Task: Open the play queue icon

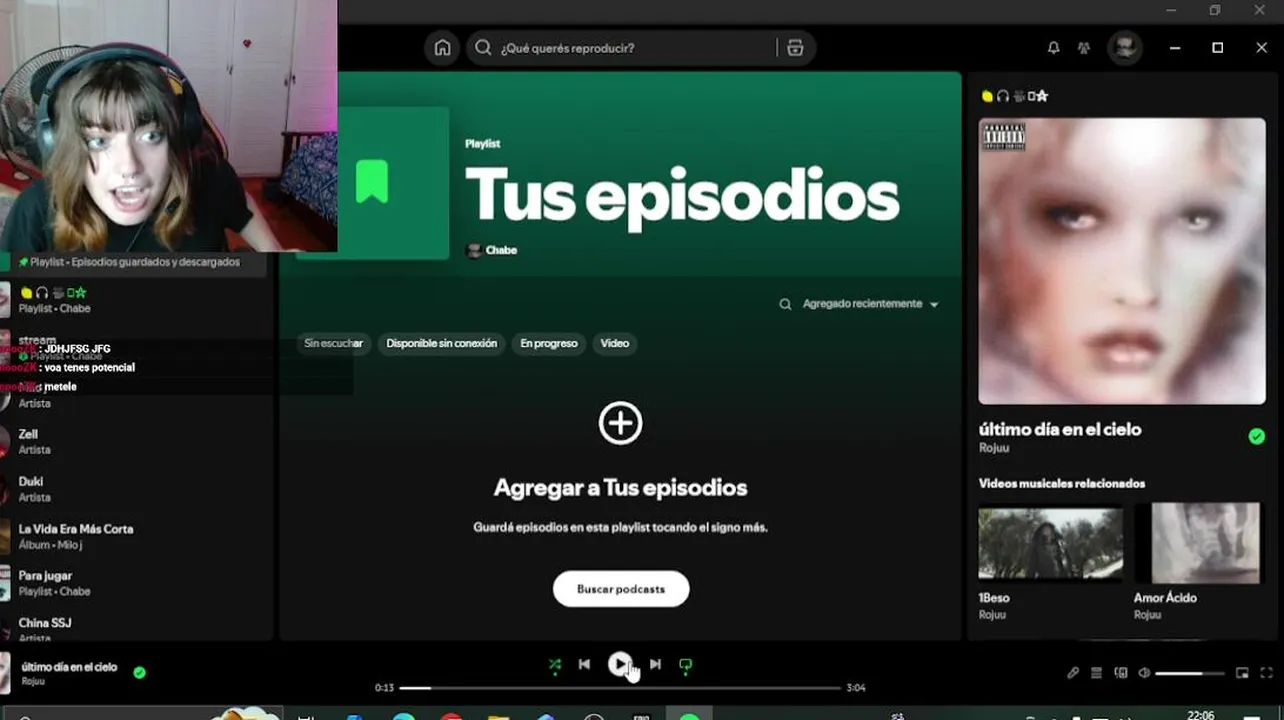Action: (1096, 673)
